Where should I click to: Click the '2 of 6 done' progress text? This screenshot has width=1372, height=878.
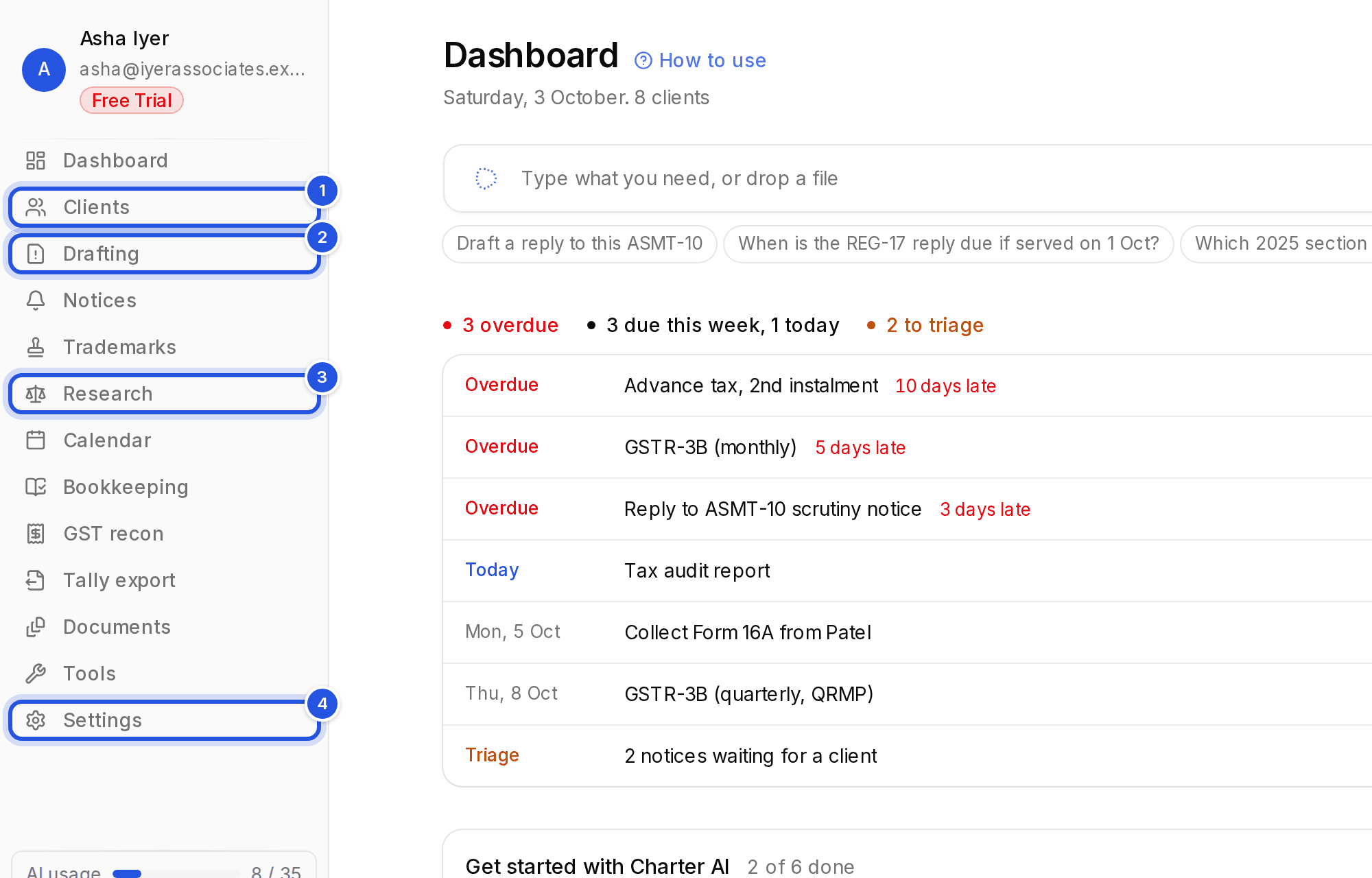pyautogui.click(x=801, y=867)
